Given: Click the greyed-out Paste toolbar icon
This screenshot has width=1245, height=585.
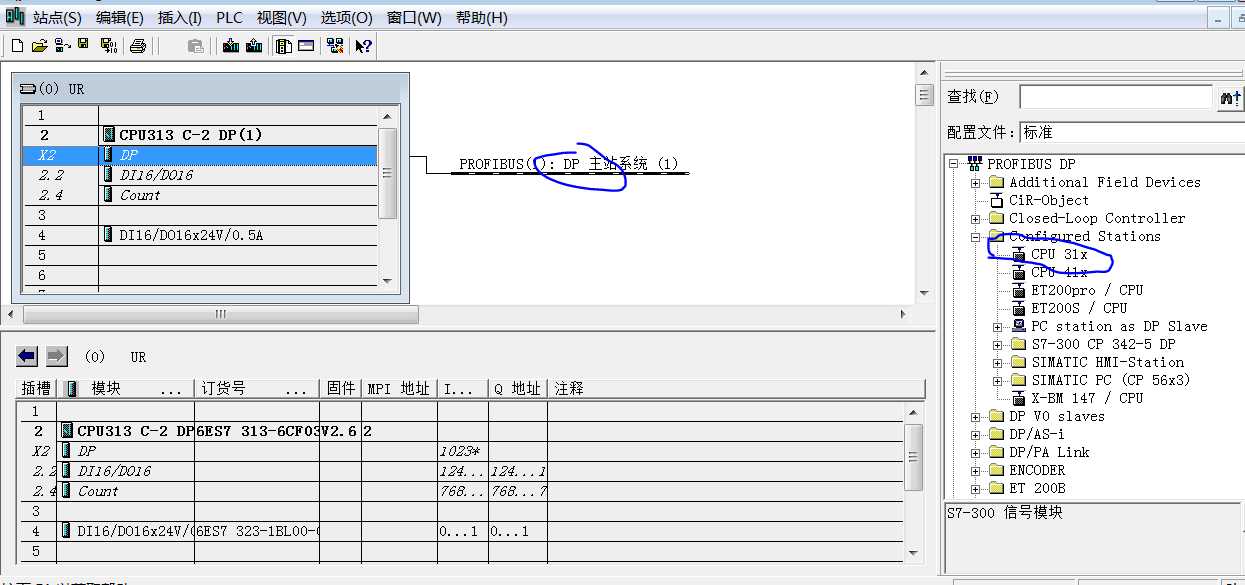Looking at the screenshot, I should tap(196, 46).
